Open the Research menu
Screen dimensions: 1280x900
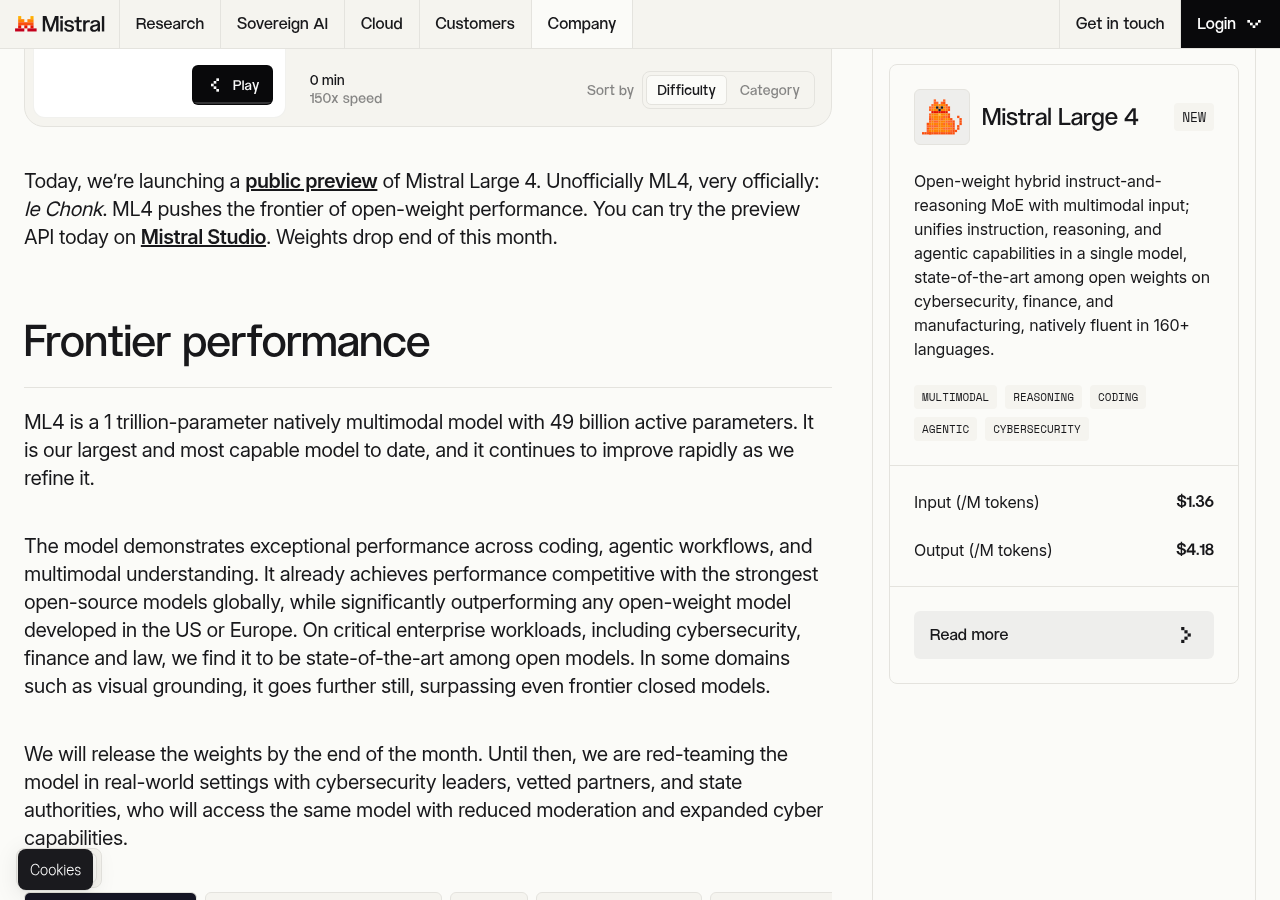coord(170,24)
